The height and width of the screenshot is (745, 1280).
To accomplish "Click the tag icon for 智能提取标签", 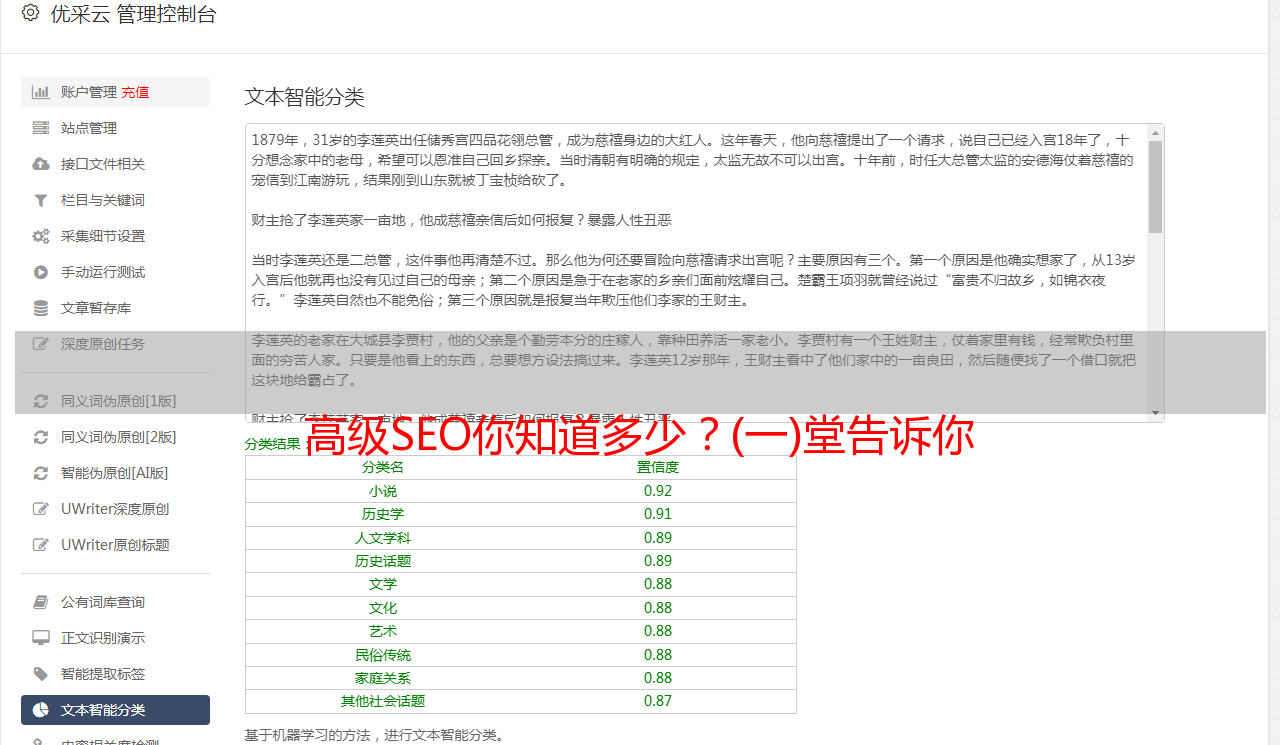I will pos(41,674).
